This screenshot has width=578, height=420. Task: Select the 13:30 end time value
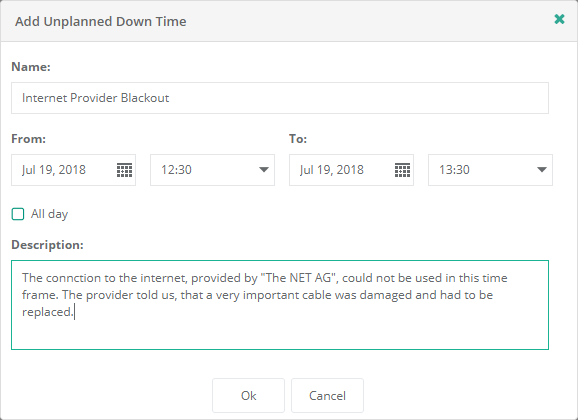pos(454,170)
